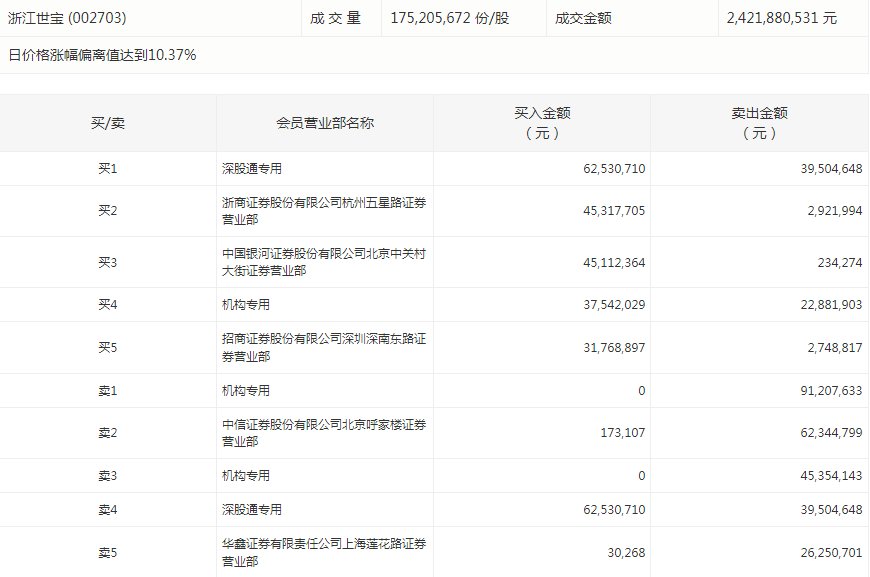Screen dimensions: 870x577
Task: Click the 卖出金额（元） column header
Action: pos(759,123)
